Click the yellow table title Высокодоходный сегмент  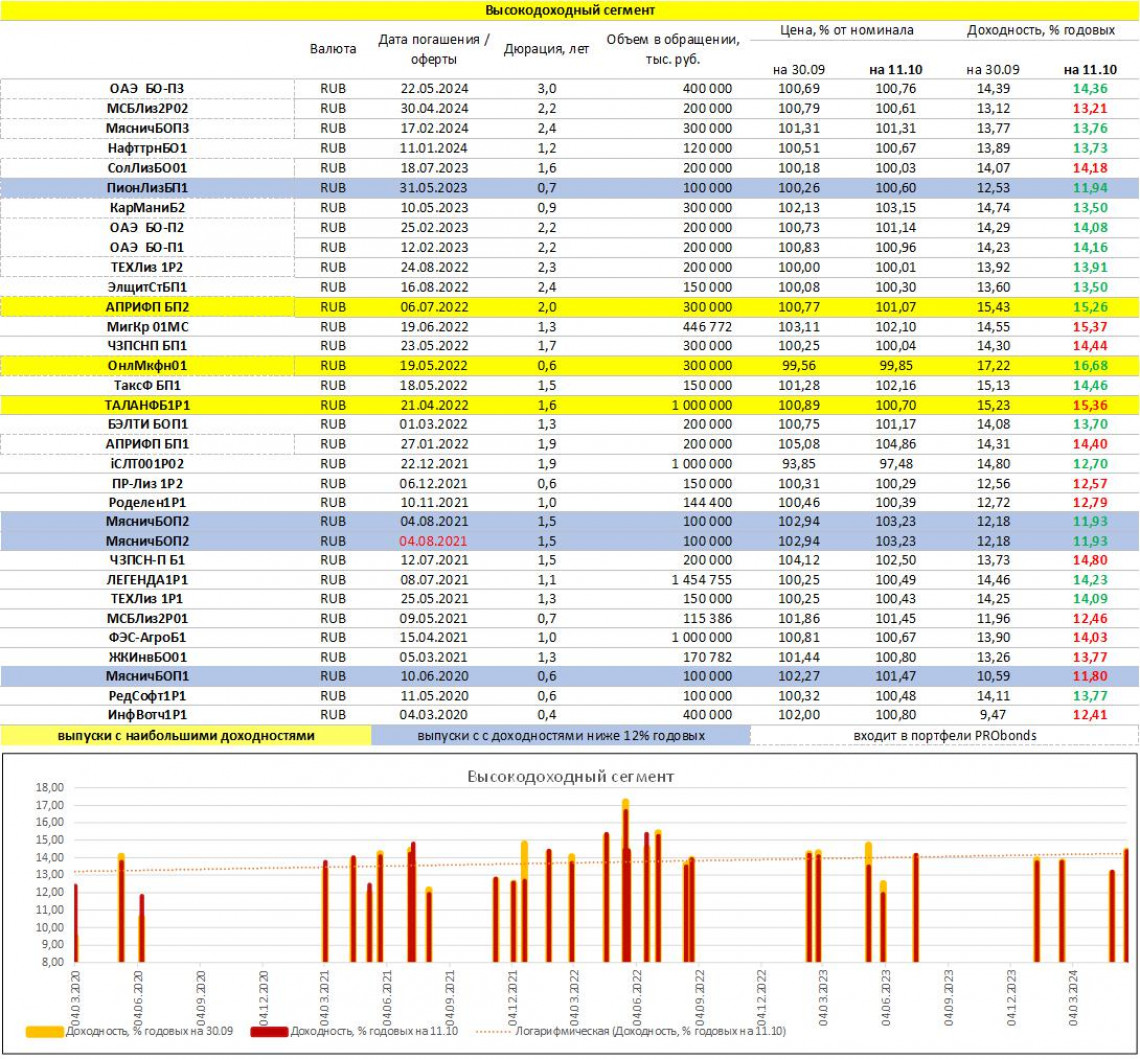pos(570,10)
